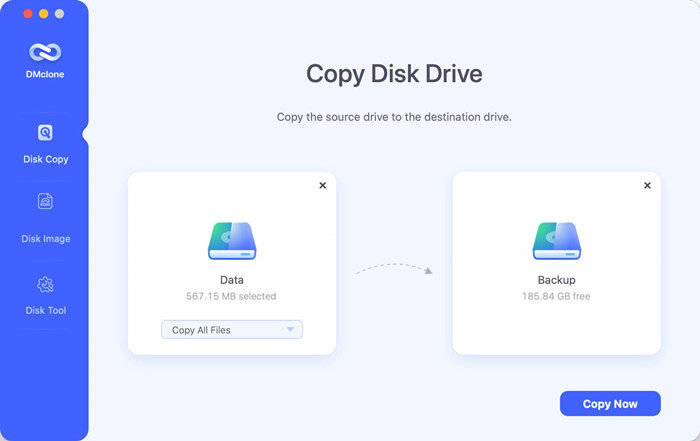Minimize window with the yellow button
Image resolution: width=700 pixels, height=441 pixels.
[43, 14]
